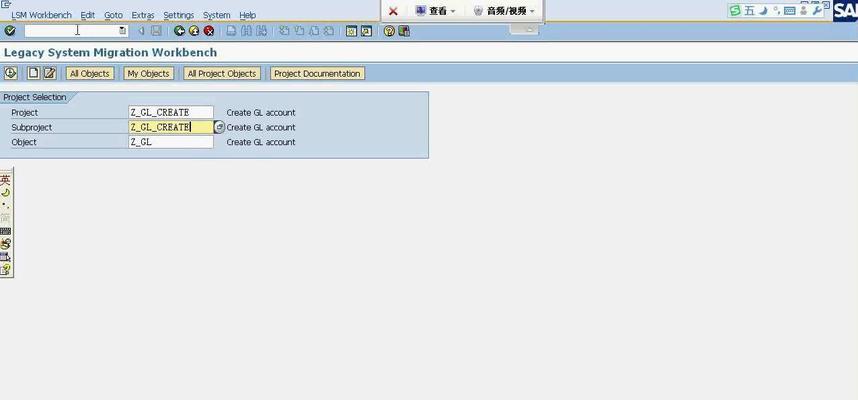
Task: Click the Last Page icon
Action: [x=328, y=31]
